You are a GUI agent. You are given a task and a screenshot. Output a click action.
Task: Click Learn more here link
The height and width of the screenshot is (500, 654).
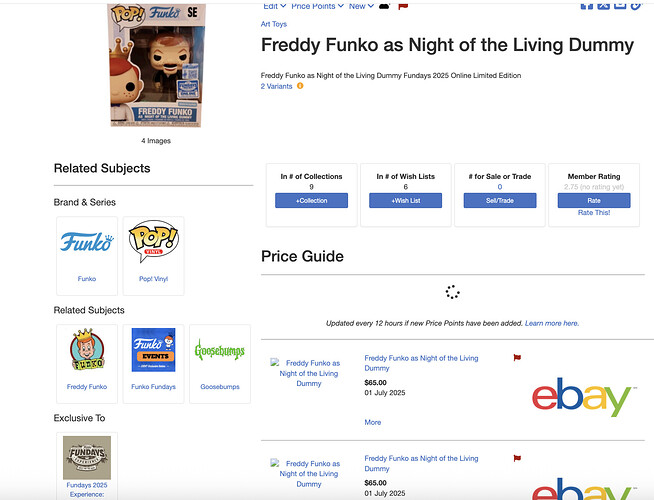point(552,323)
